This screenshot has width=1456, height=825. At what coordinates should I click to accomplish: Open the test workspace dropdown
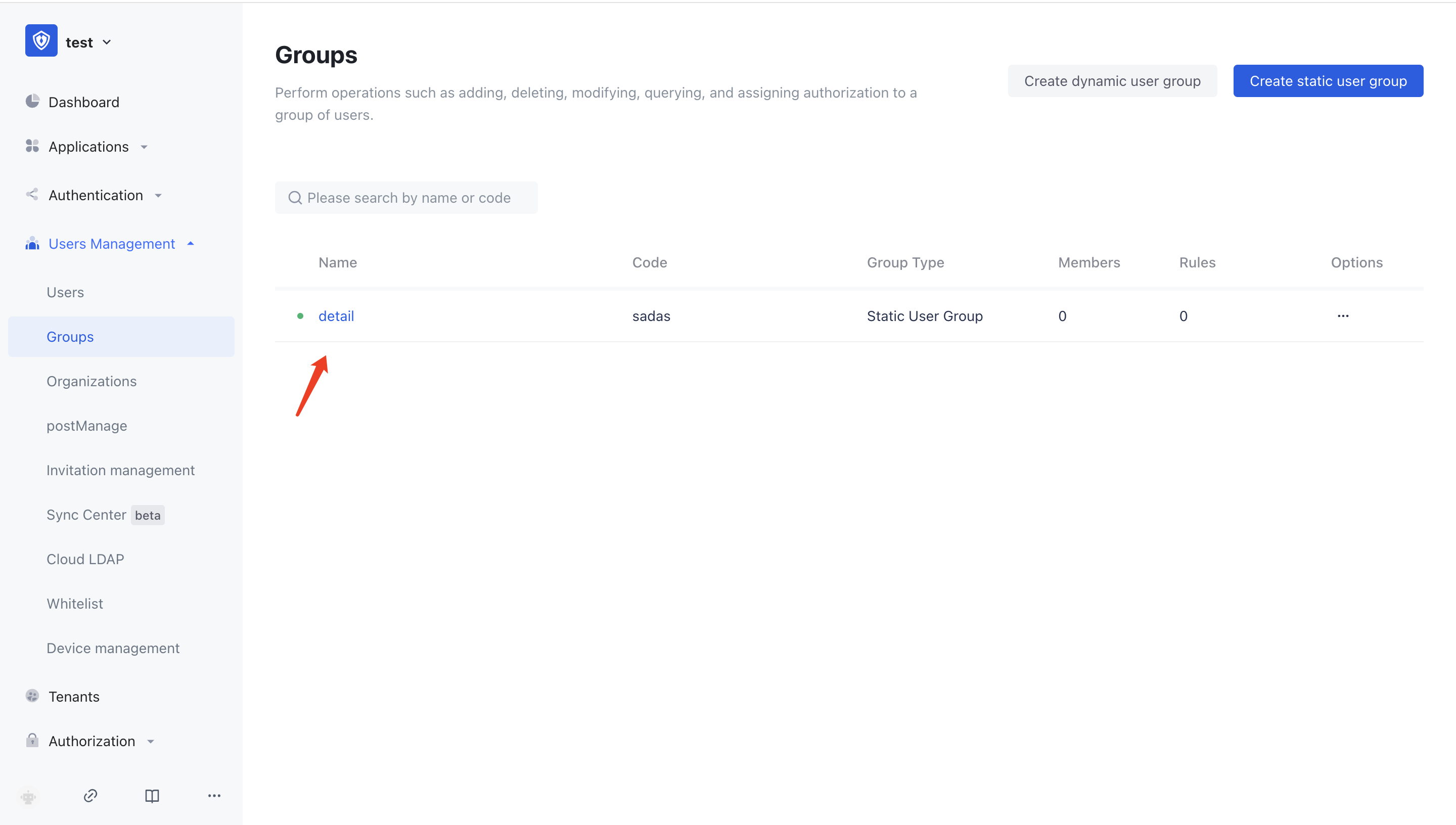pyautogui.click(x=88, y=42)
